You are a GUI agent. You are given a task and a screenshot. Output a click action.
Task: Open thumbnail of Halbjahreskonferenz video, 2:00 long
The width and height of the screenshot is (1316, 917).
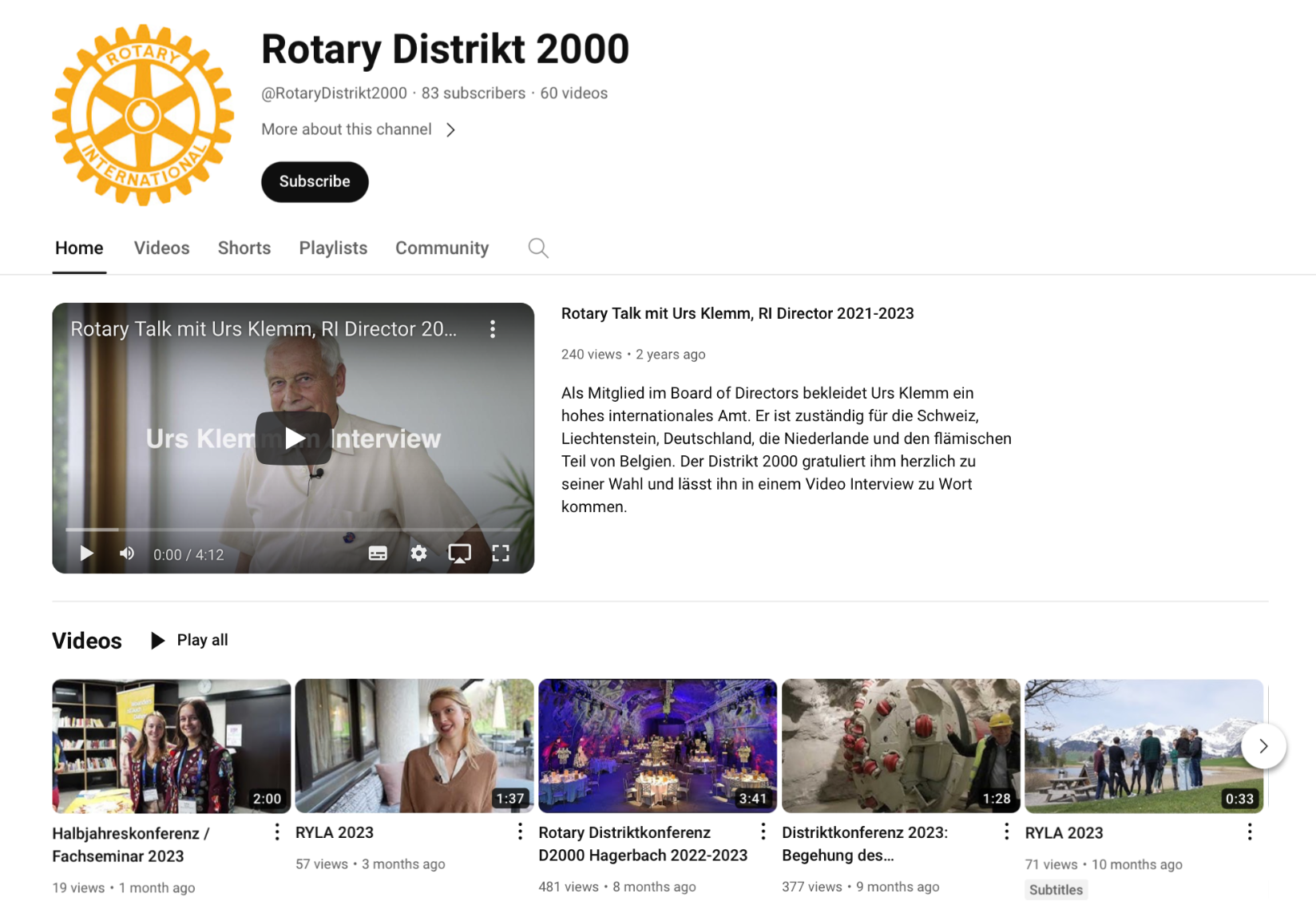click(172, 746)
